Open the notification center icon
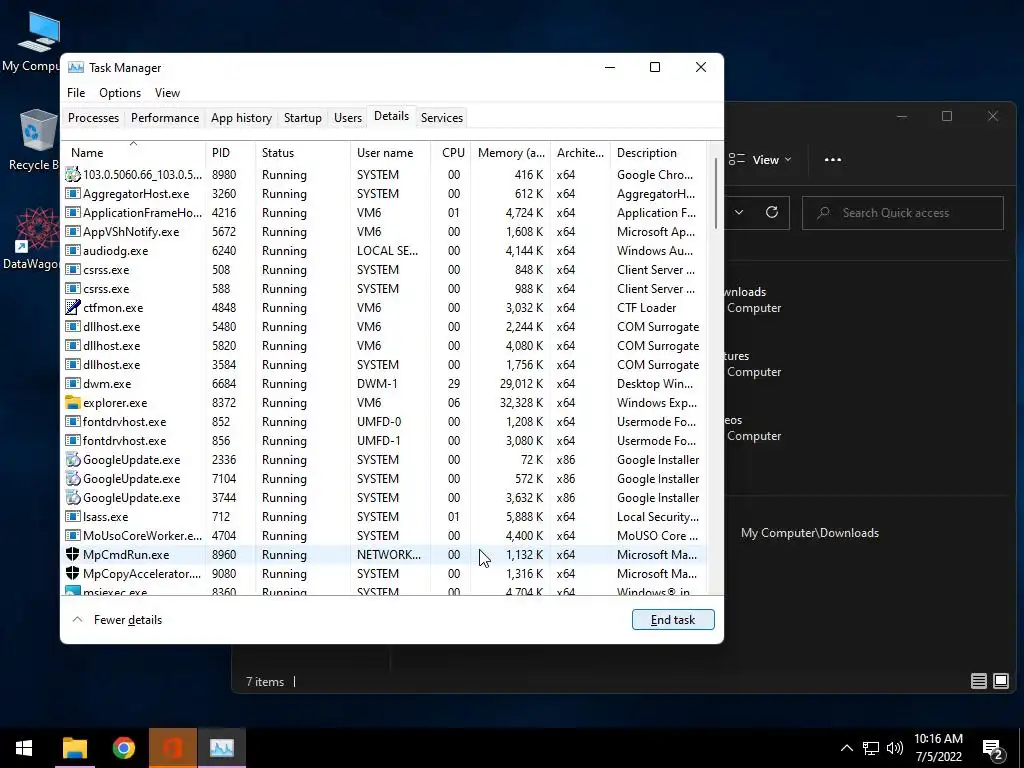Screen dimensions: 1024x768 point(993,749)
